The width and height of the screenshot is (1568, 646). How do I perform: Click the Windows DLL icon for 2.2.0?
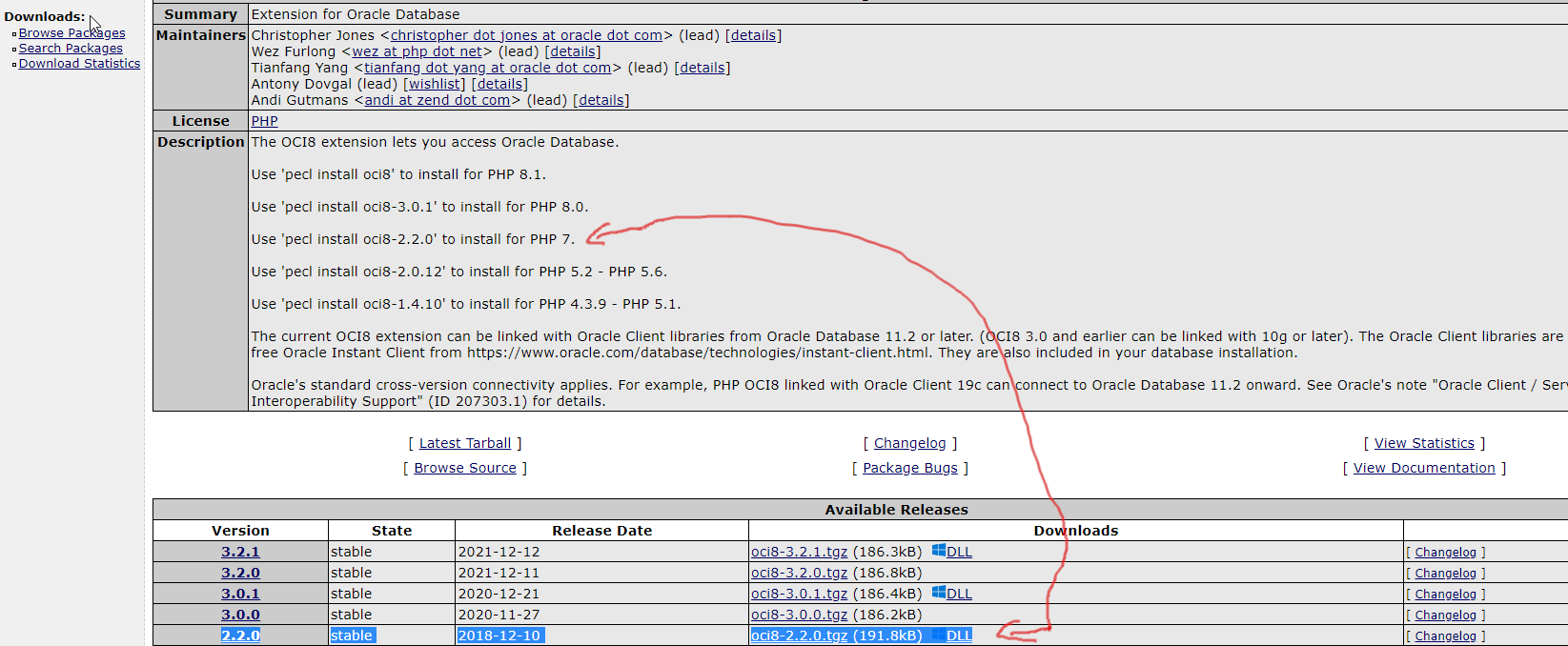tap(939, 635)
